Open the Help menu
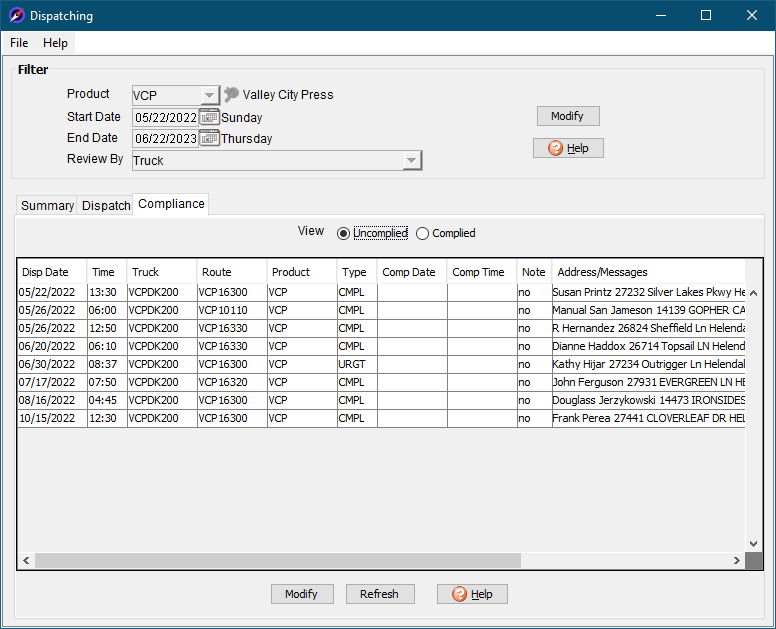This screenshot has width=776, height=629. pyautogui.click(x=55, y=43)
